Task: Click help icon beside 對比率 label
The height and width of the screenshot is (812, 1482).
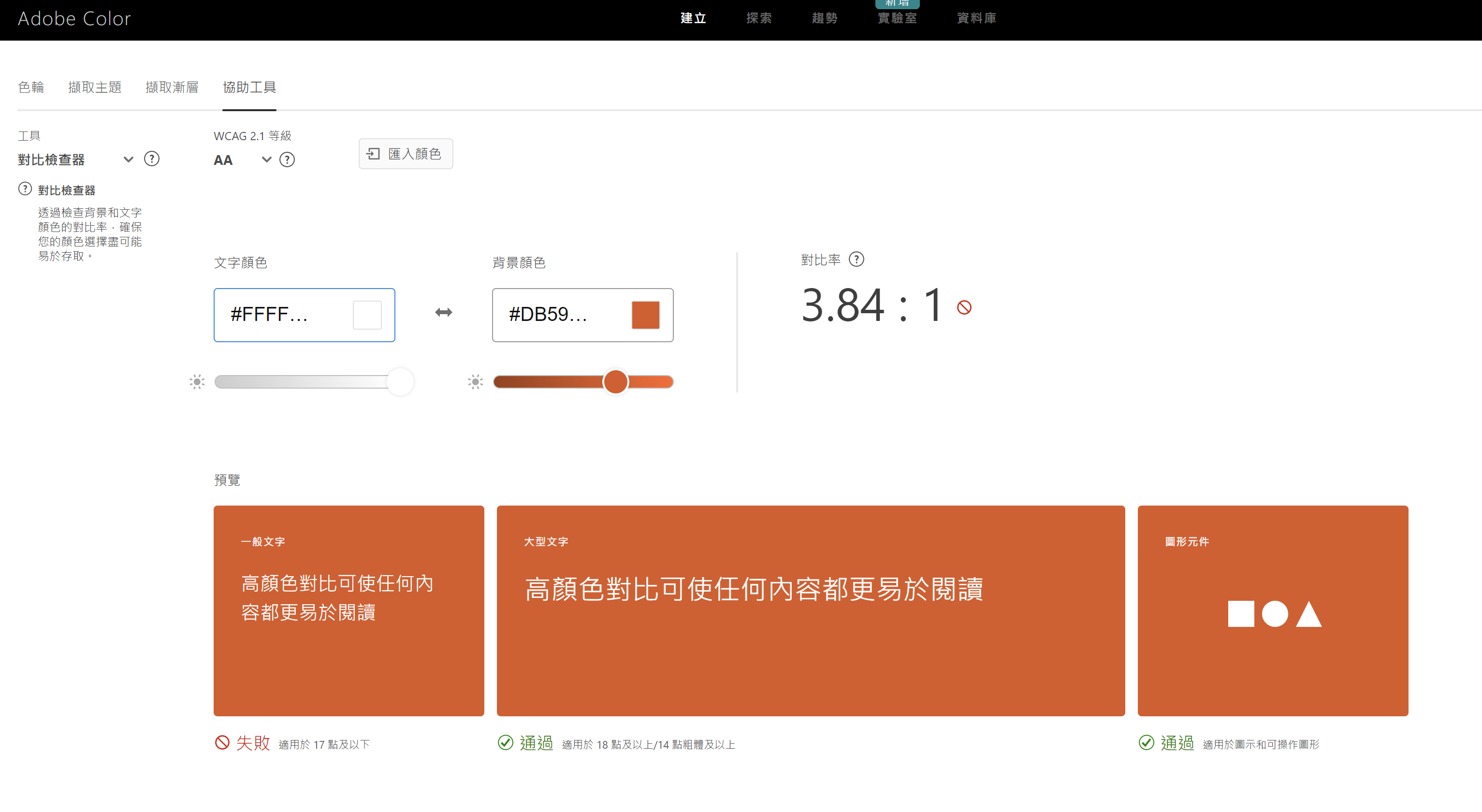Action: tap(856, 260)
